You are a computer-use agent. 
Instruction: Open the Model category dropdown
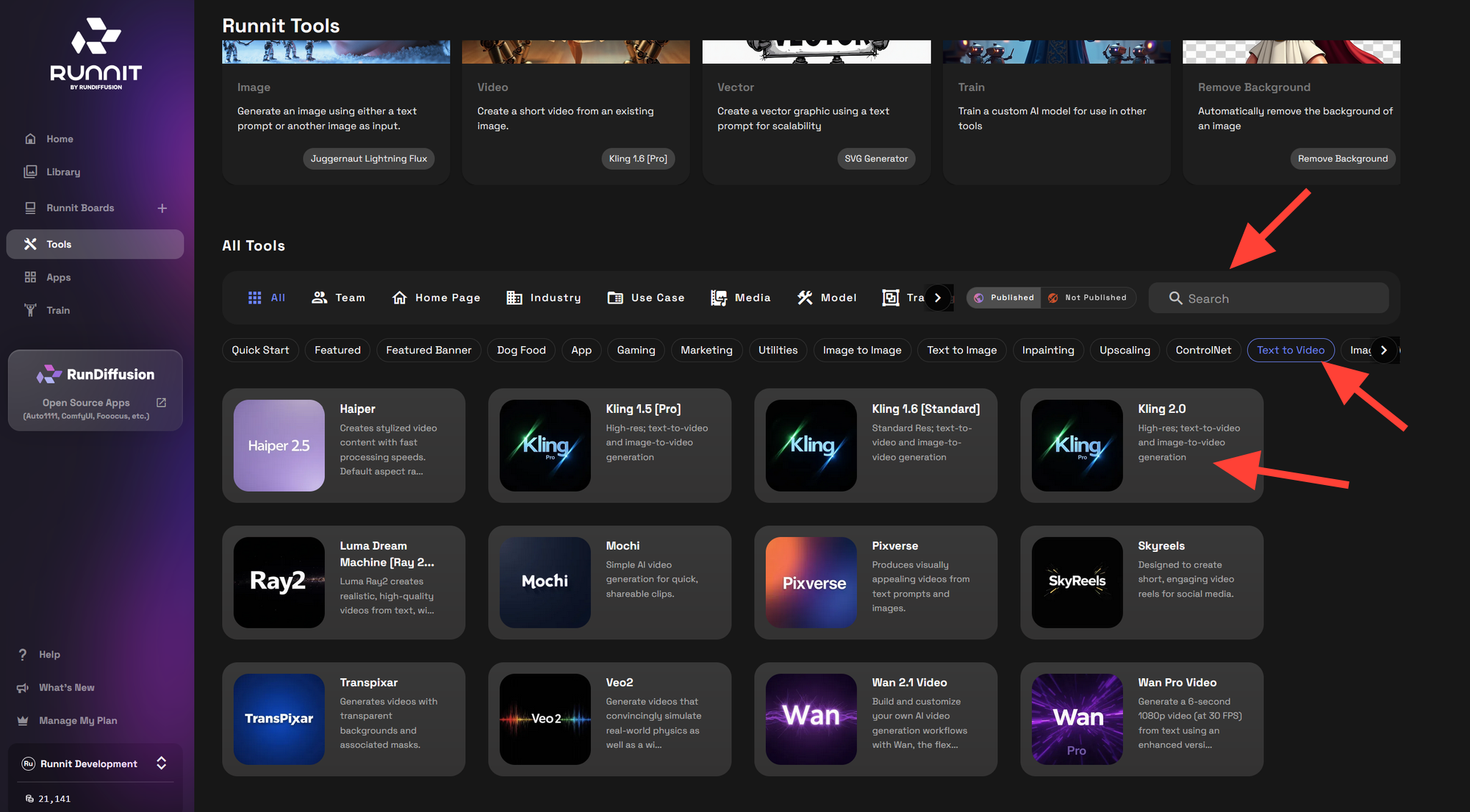(x=827, y=298)
